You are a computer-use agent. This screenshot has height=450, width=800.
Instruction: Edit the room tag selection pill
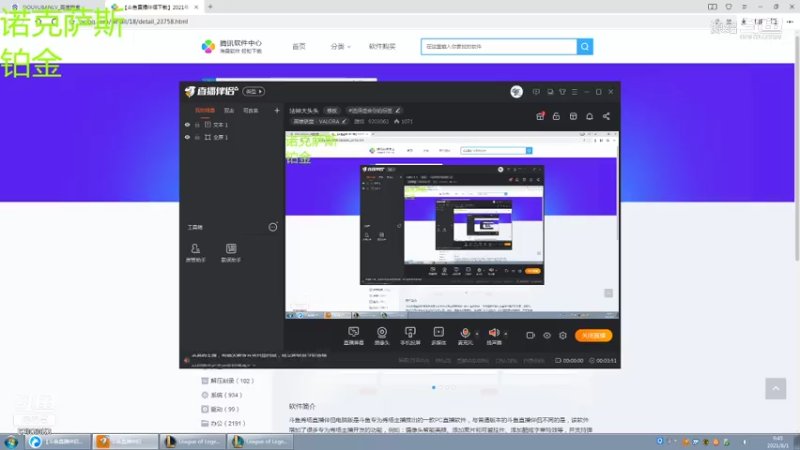pos(374,111)
